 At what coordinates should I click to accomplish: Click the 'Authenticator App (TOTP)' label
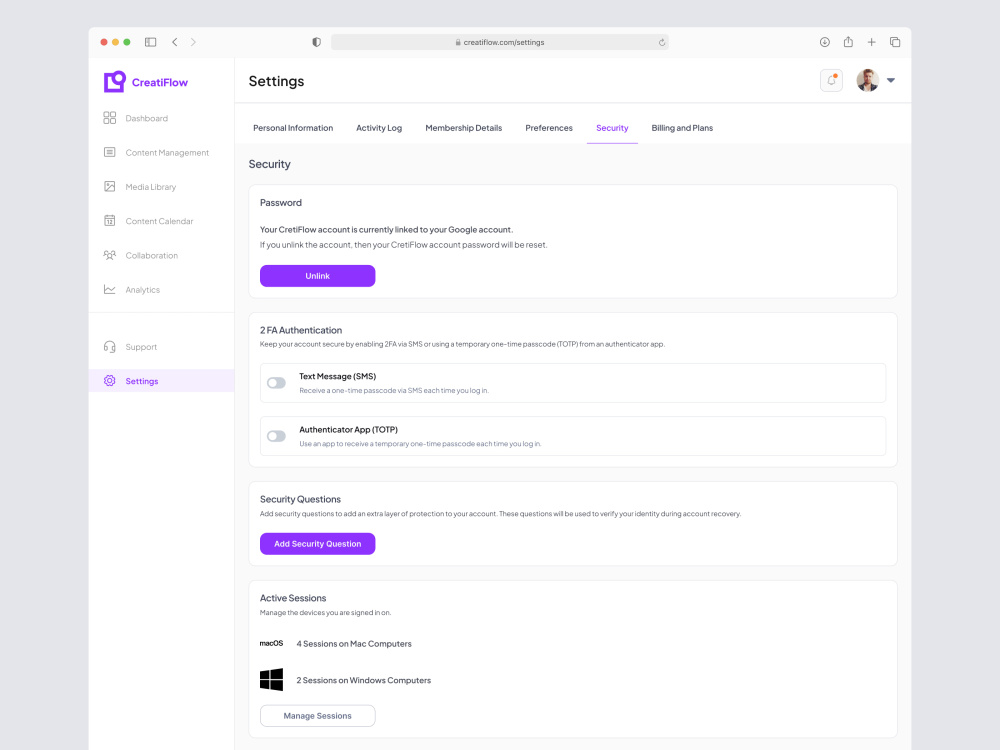coord(348,430)
